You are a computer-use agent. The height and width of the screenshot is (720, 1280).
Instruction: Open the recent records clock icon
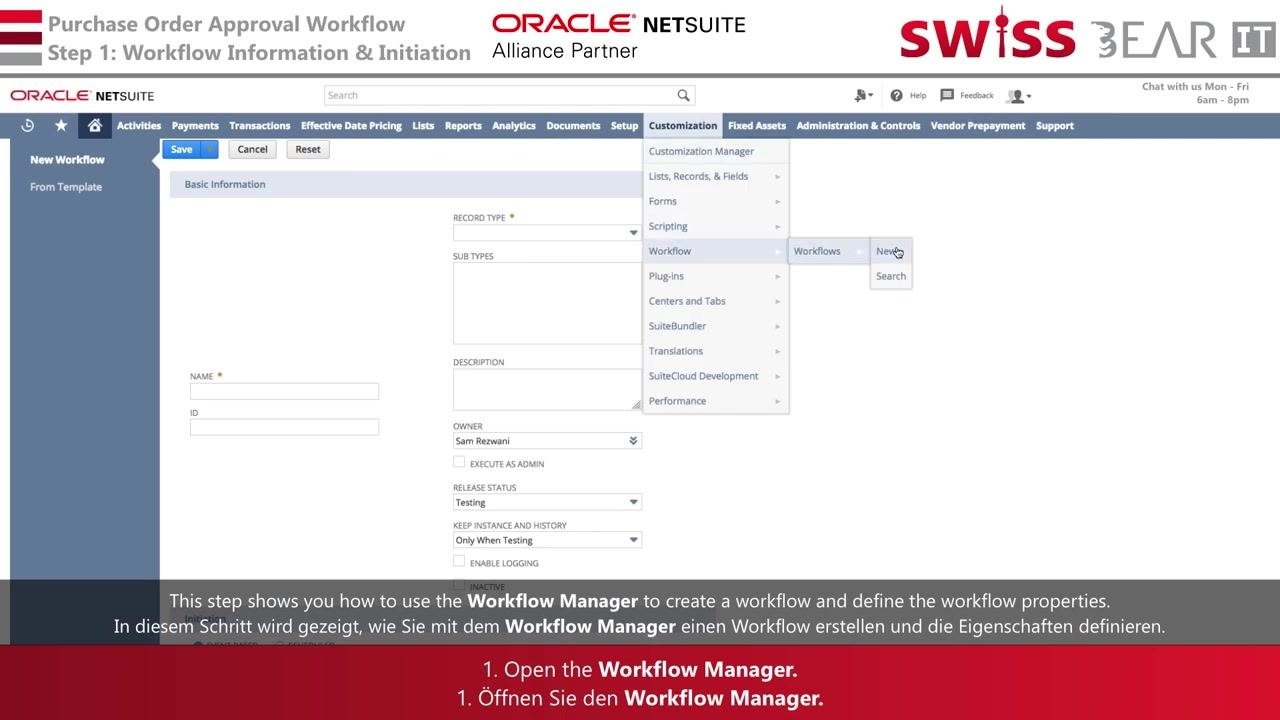coord(28,126)
